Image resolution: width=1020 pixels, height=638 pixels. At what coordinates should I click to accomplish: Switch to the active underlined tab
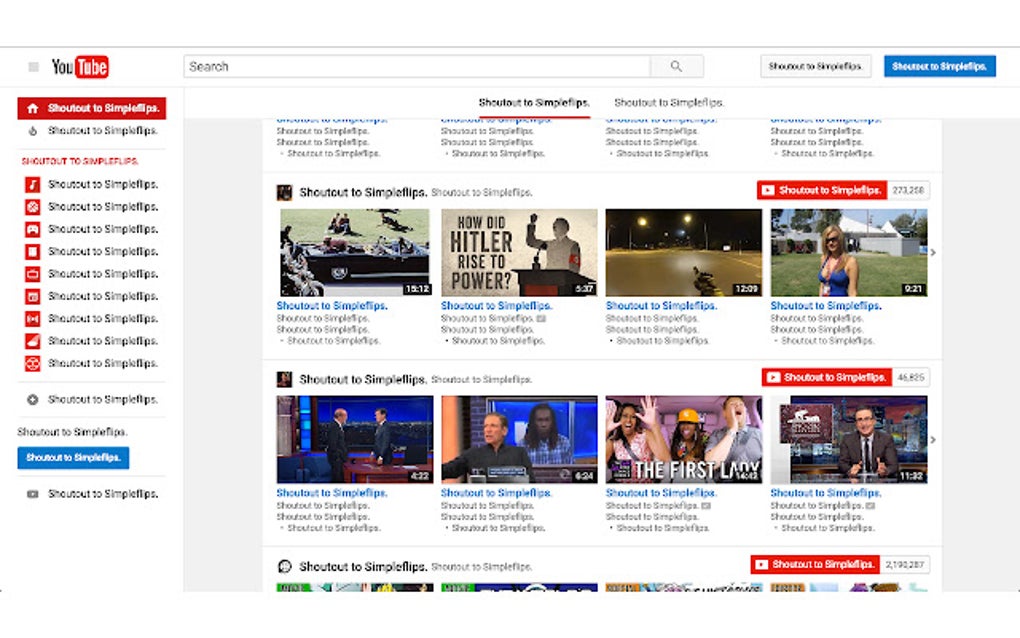click(534, 101)
